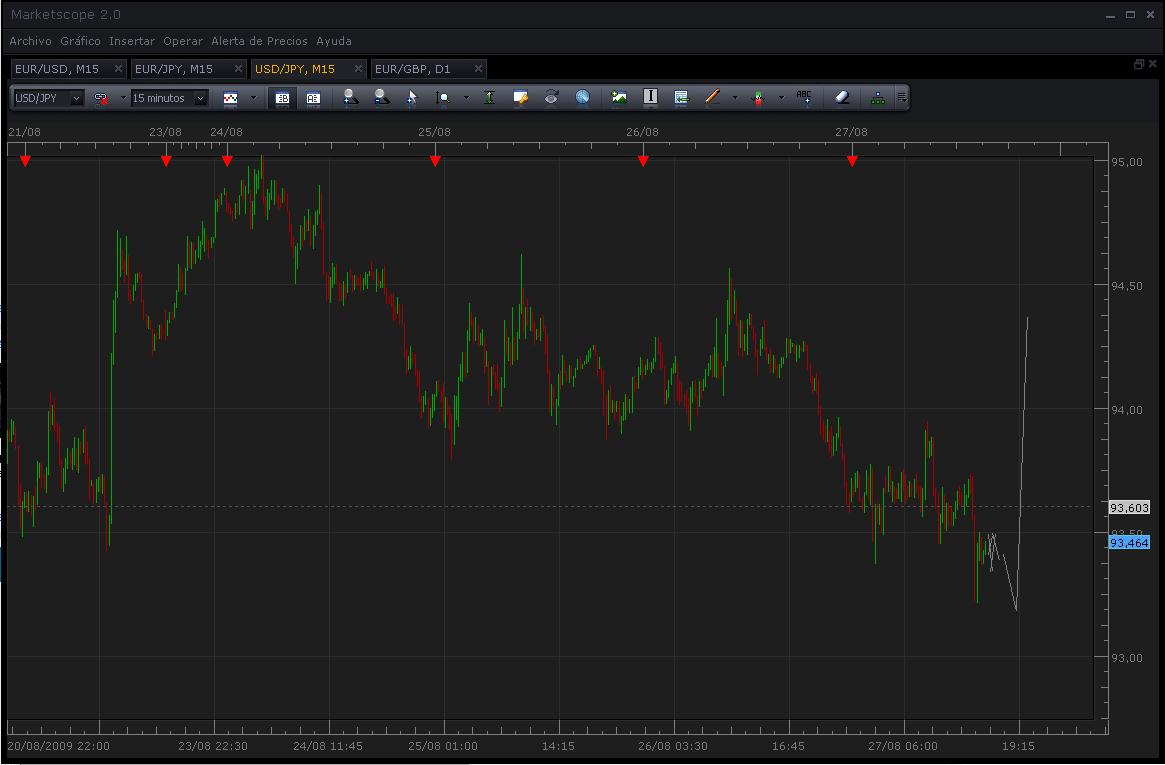
Task: Select the pencil line drawing tool
Action: (712, 97)
